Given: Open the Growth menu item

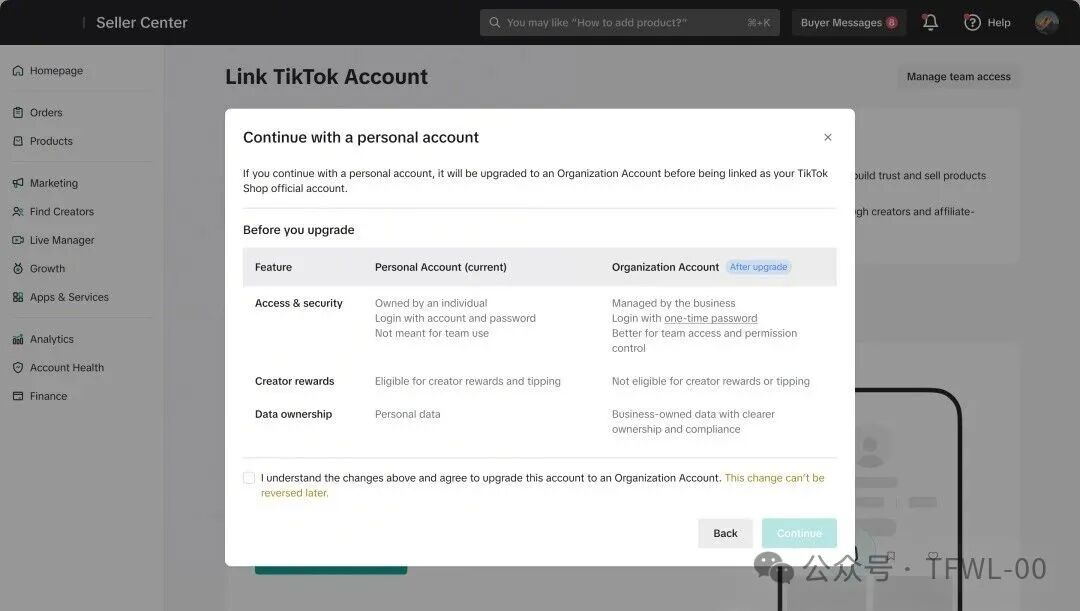Looking at the screenshot, I should click(x=47, y=269).
